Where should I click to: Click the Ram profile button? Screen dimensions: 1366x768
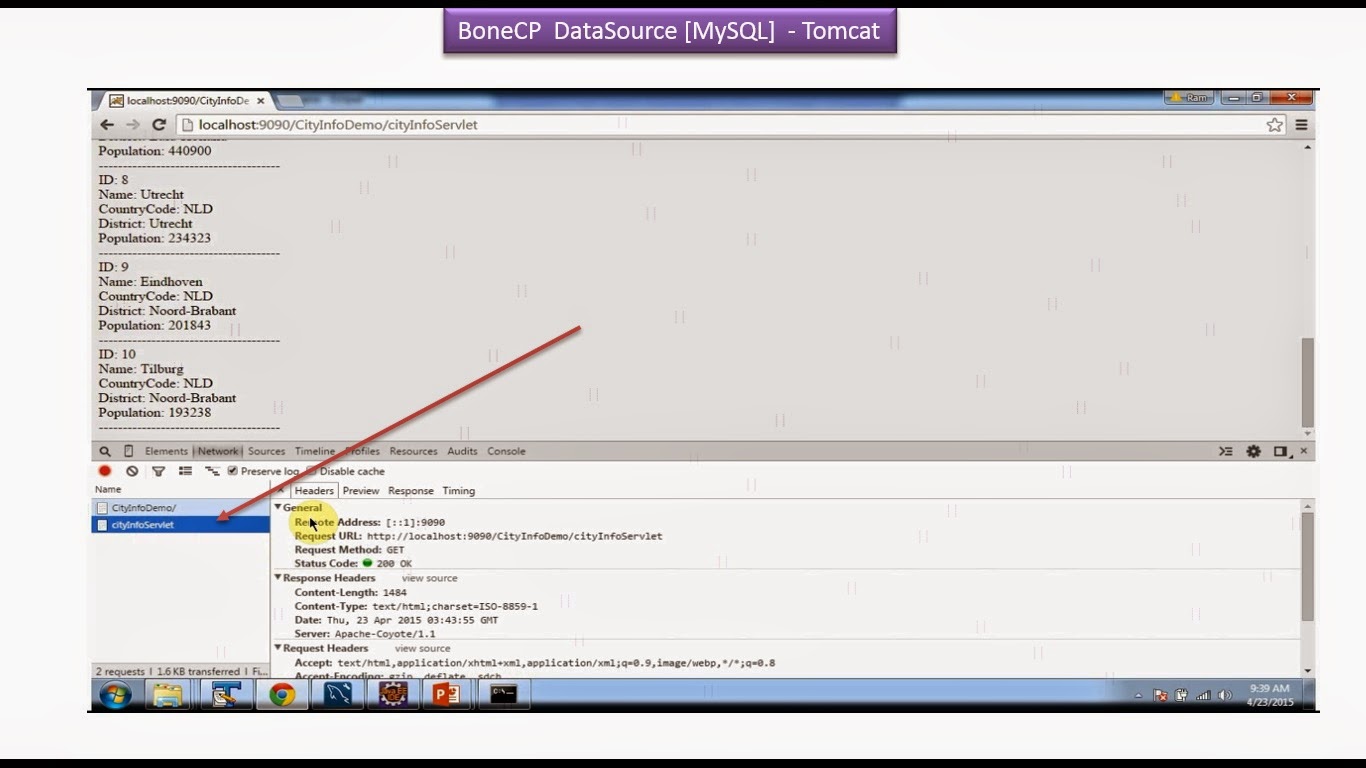coord(1189,98)
